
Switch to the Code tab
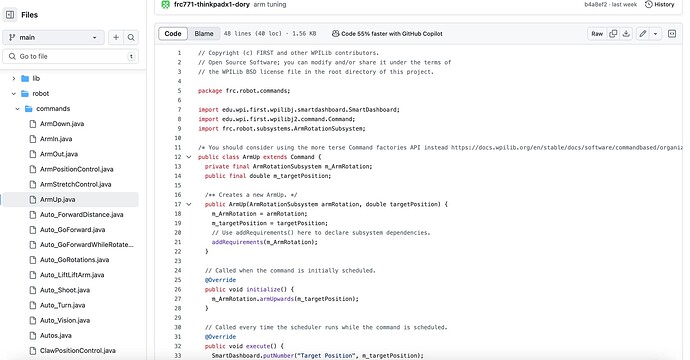[x=173, y=34]
